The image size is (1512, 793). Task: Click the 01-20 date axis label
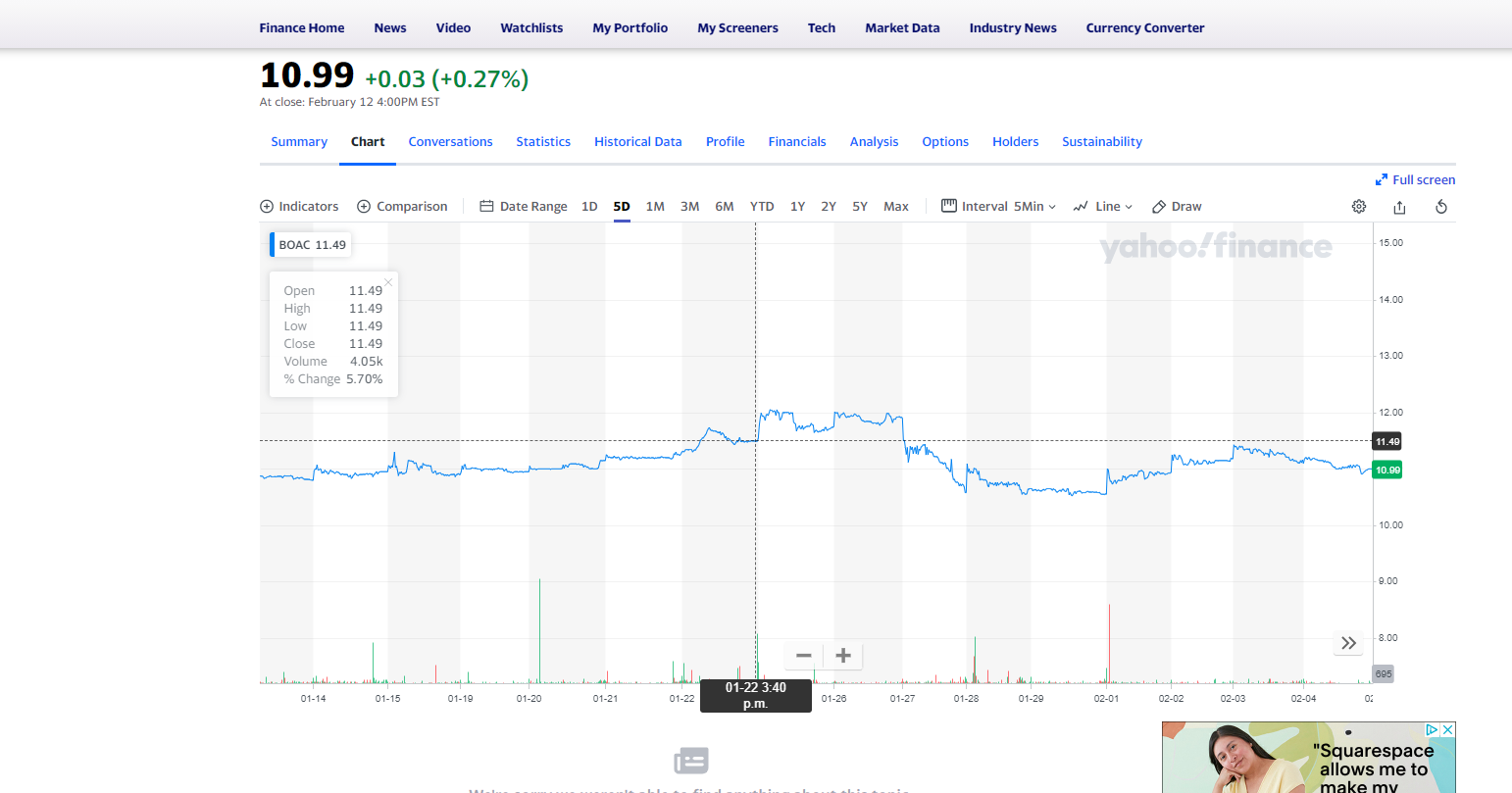tap(529, 699)
